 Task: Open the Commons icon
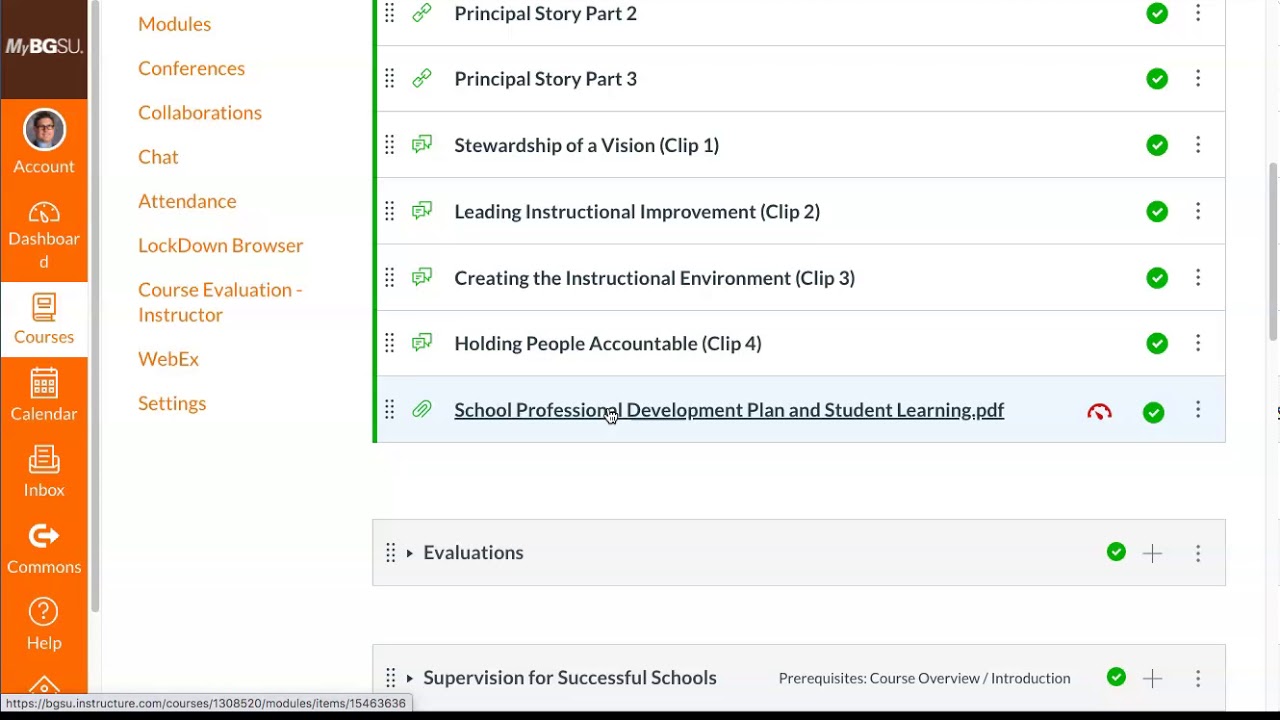point(44,537)
